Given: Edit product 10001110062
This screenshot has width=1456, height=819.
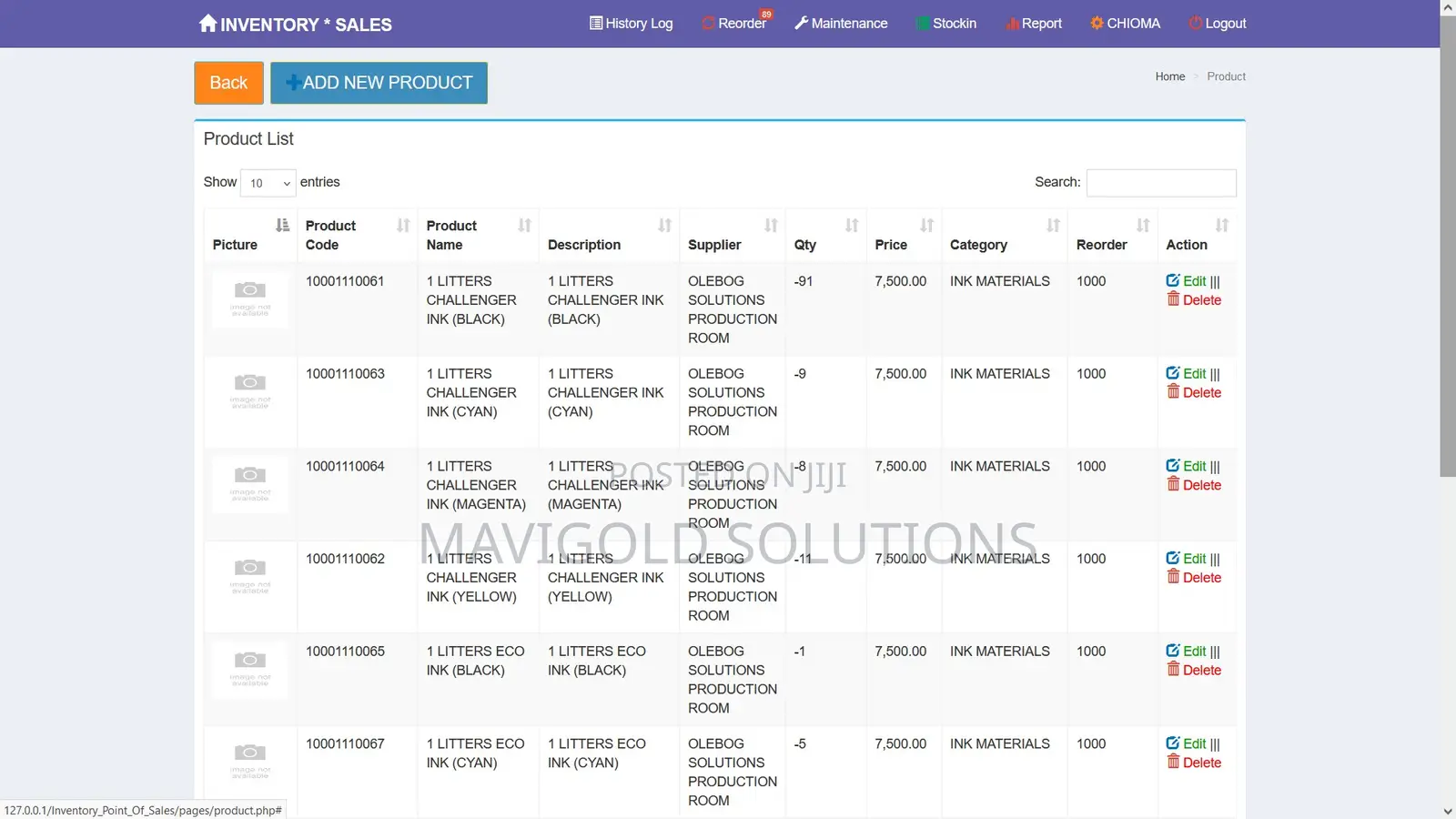Looking at the screenshot, I should (x=1186, y=559).
